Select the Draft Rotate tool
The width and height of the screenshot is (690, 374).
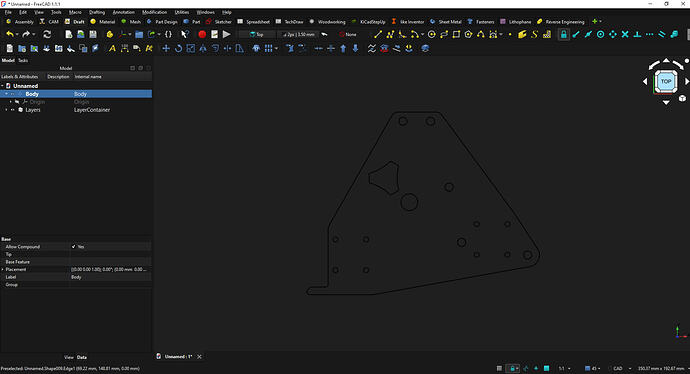(178, 48)
